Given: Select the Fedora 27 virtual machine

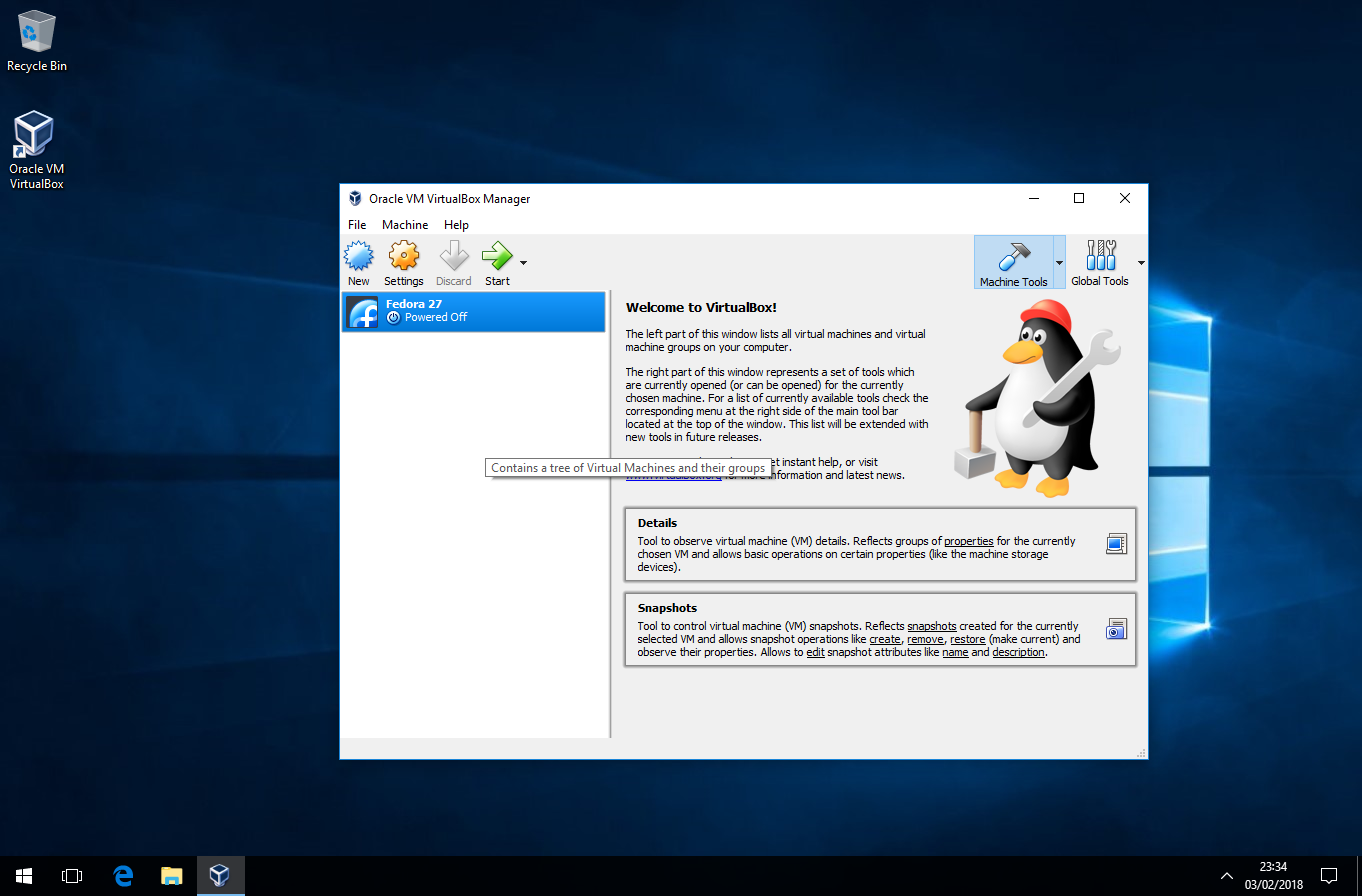Looking at the screenshot, I should 474,311.
